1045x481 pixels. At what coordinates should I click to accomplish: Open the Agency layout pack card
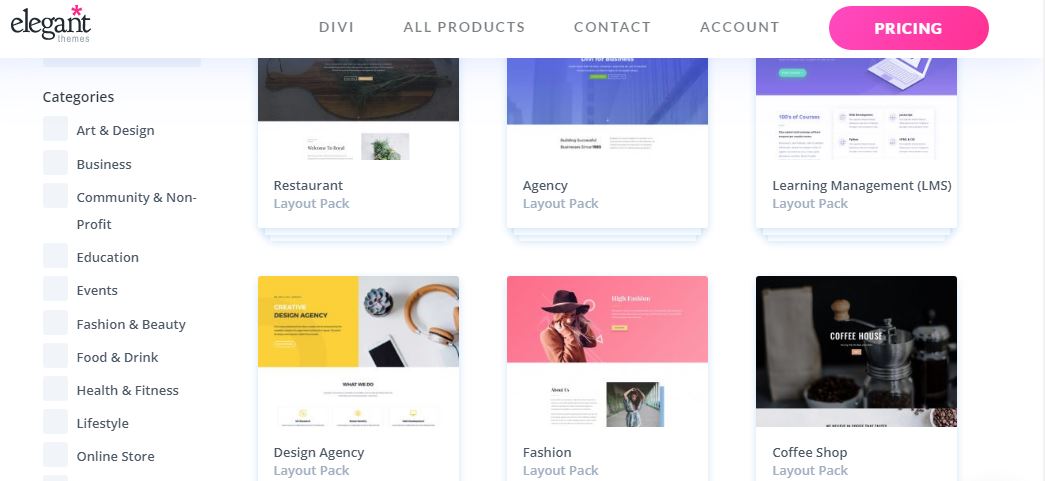[x=607, y=143]
